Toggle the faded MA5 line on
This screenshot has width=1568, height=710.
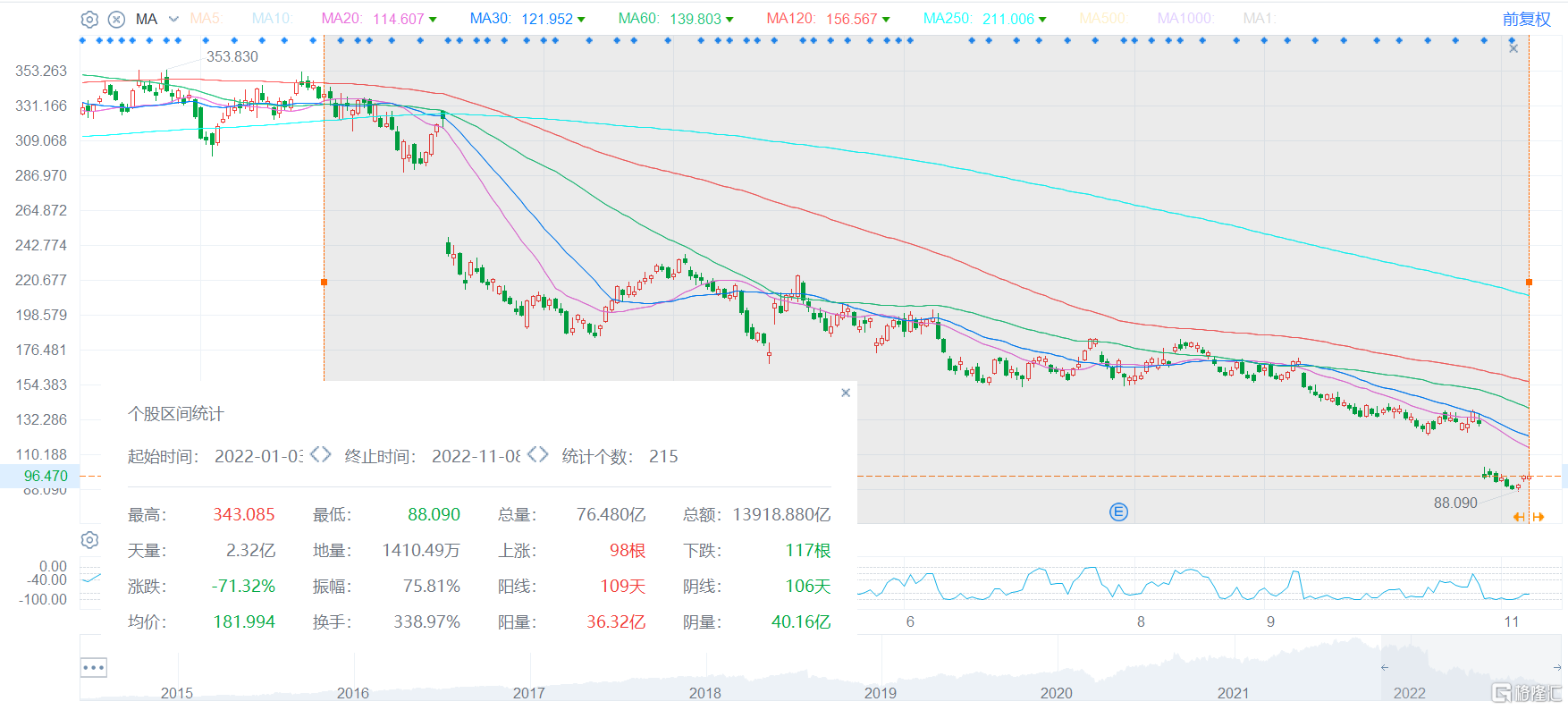[206, 18]
